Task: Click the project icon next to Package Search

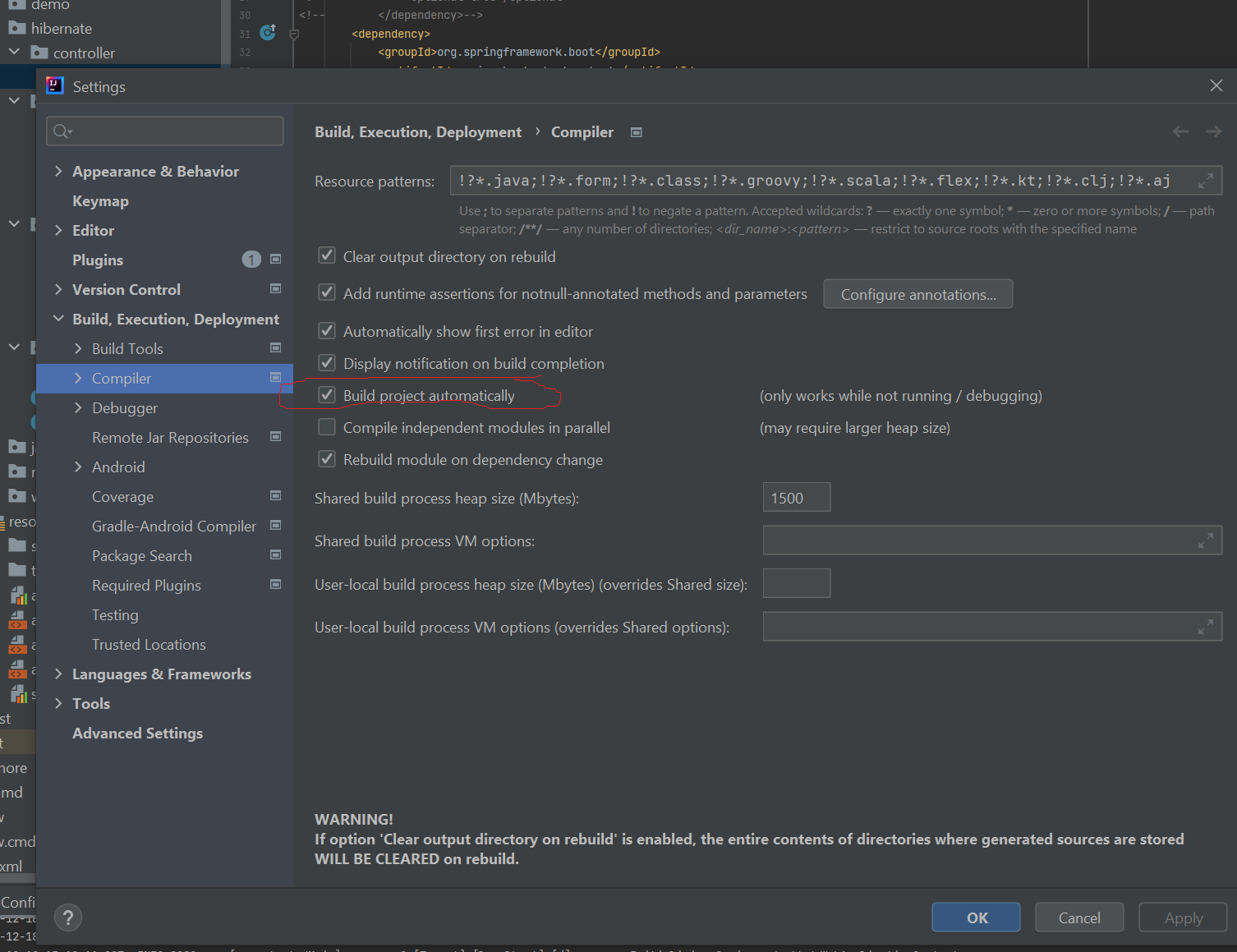Action: tap(276, 555)
